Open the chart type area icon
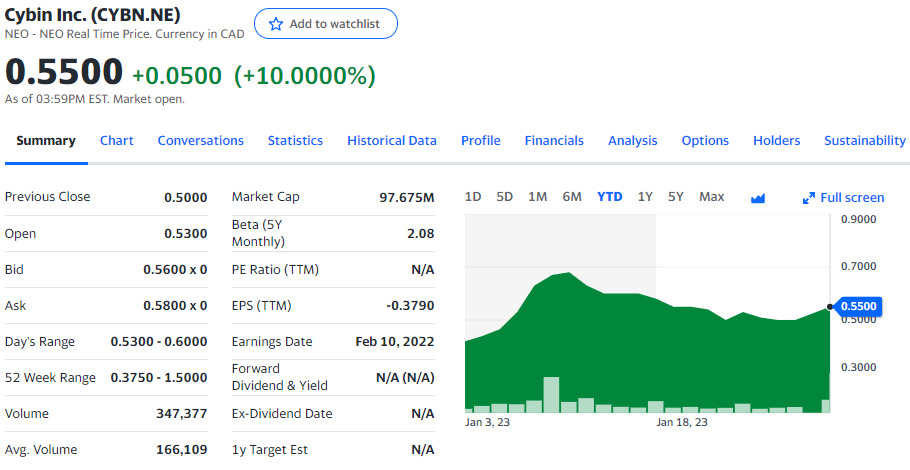The height and width of the screenshot is (470, 910). pos(757,198)
